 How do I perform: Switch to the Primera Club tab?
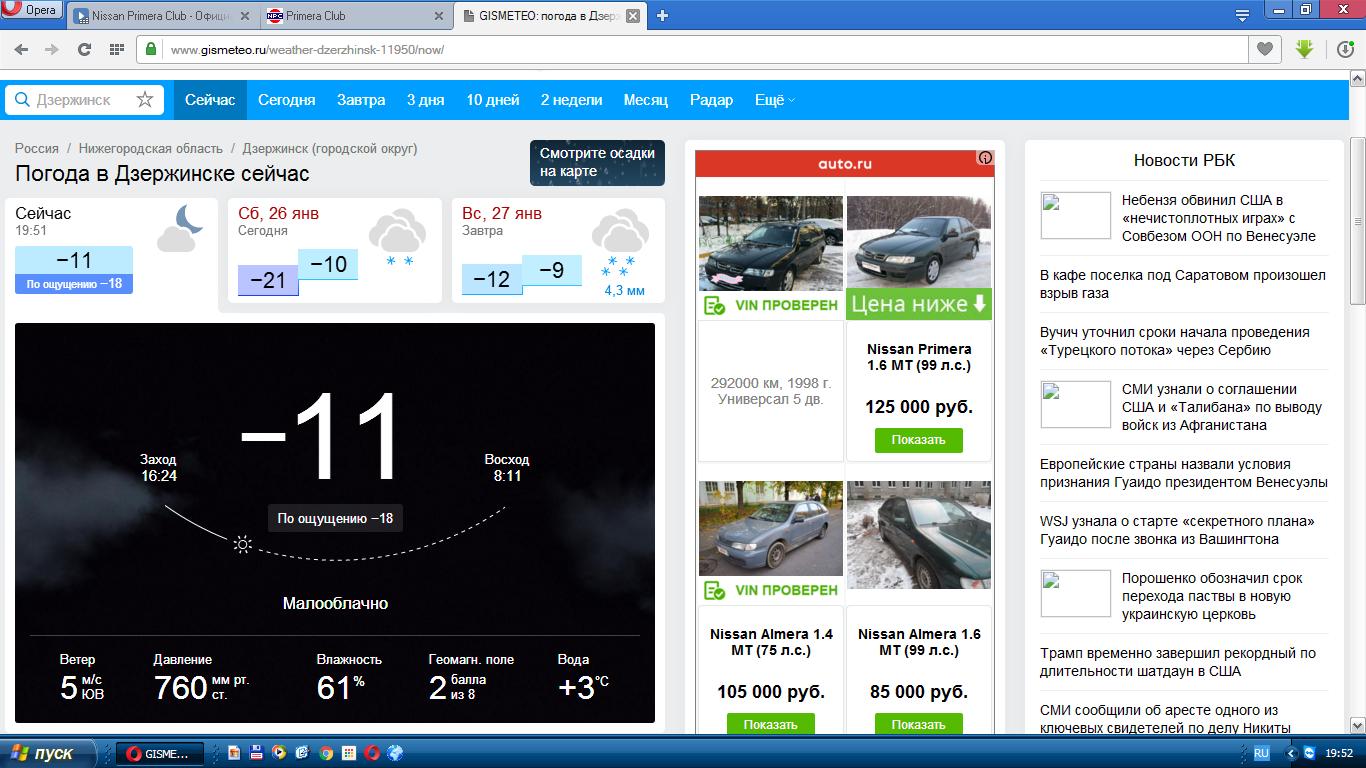355,16
